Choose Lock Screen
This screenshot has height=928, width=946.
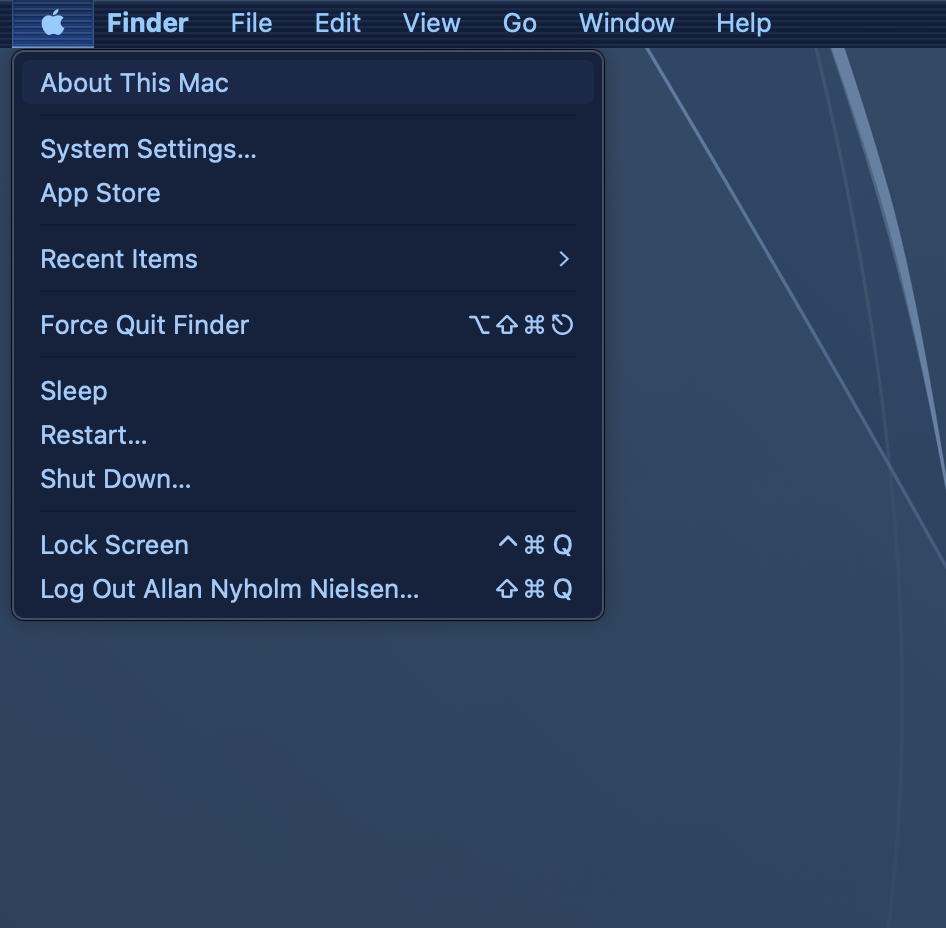(x=308, y=545)
